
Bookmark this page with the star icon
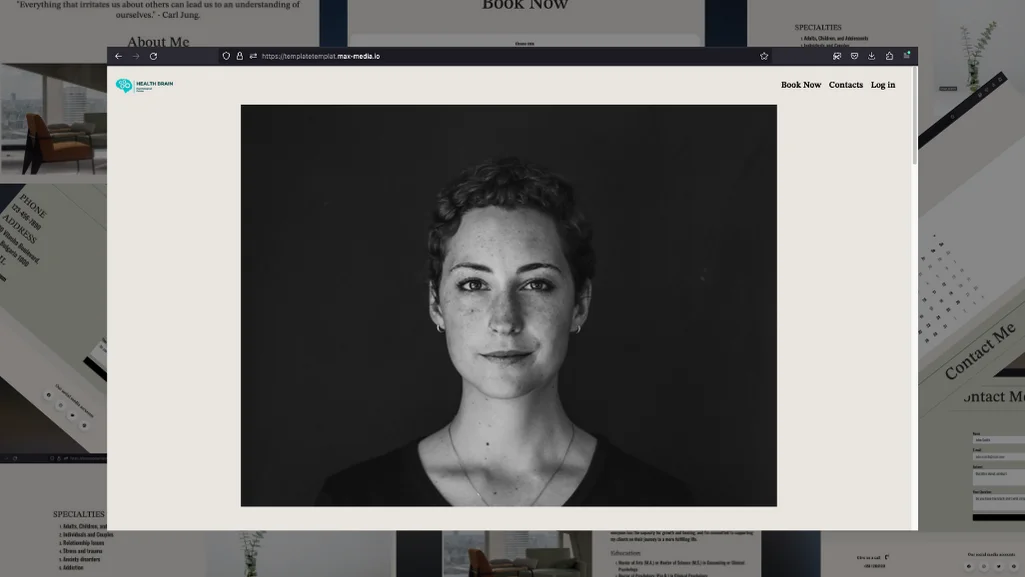[x=764, y=56]
